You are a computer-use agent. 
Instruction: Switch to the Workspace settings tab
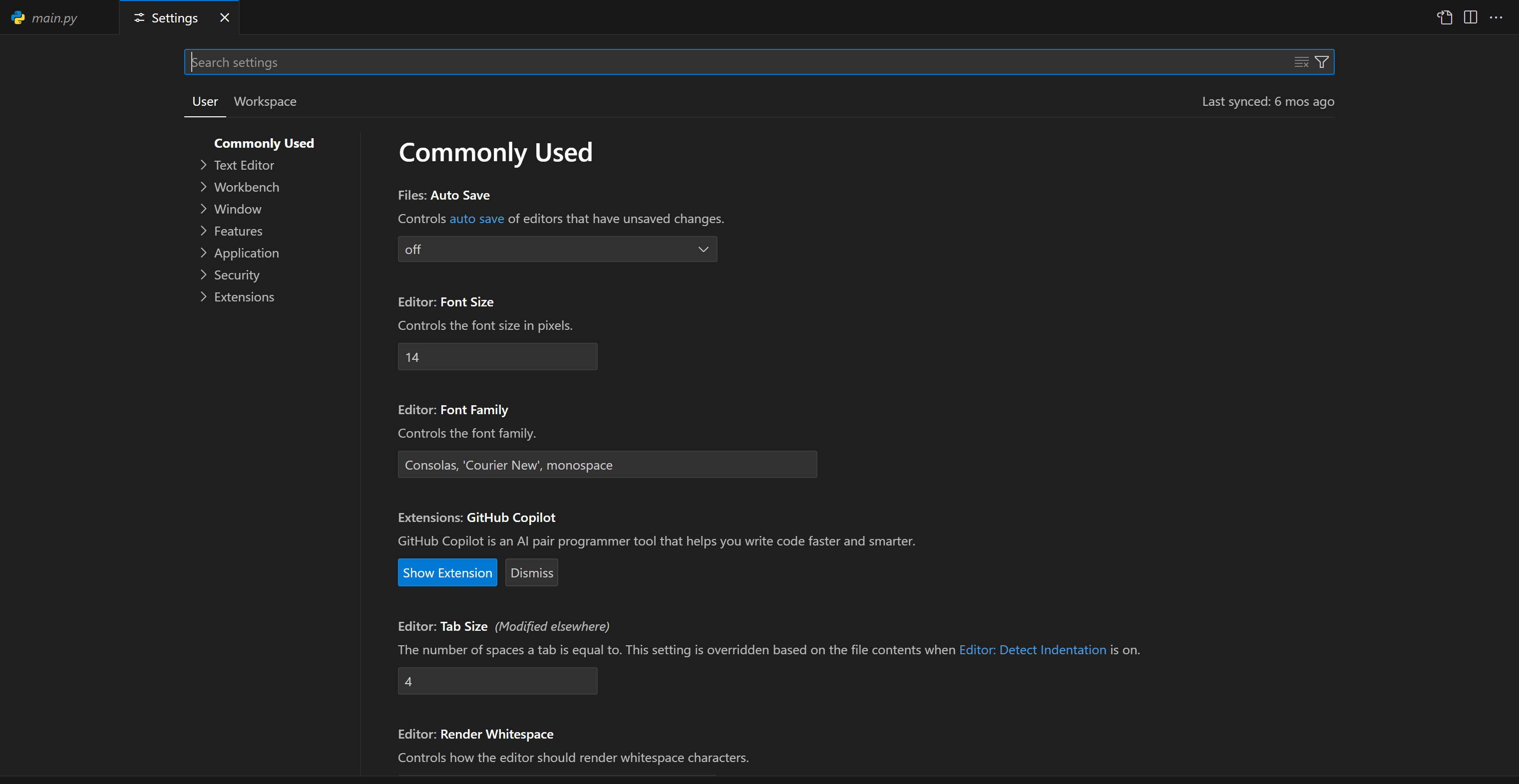tap(265, 101)
